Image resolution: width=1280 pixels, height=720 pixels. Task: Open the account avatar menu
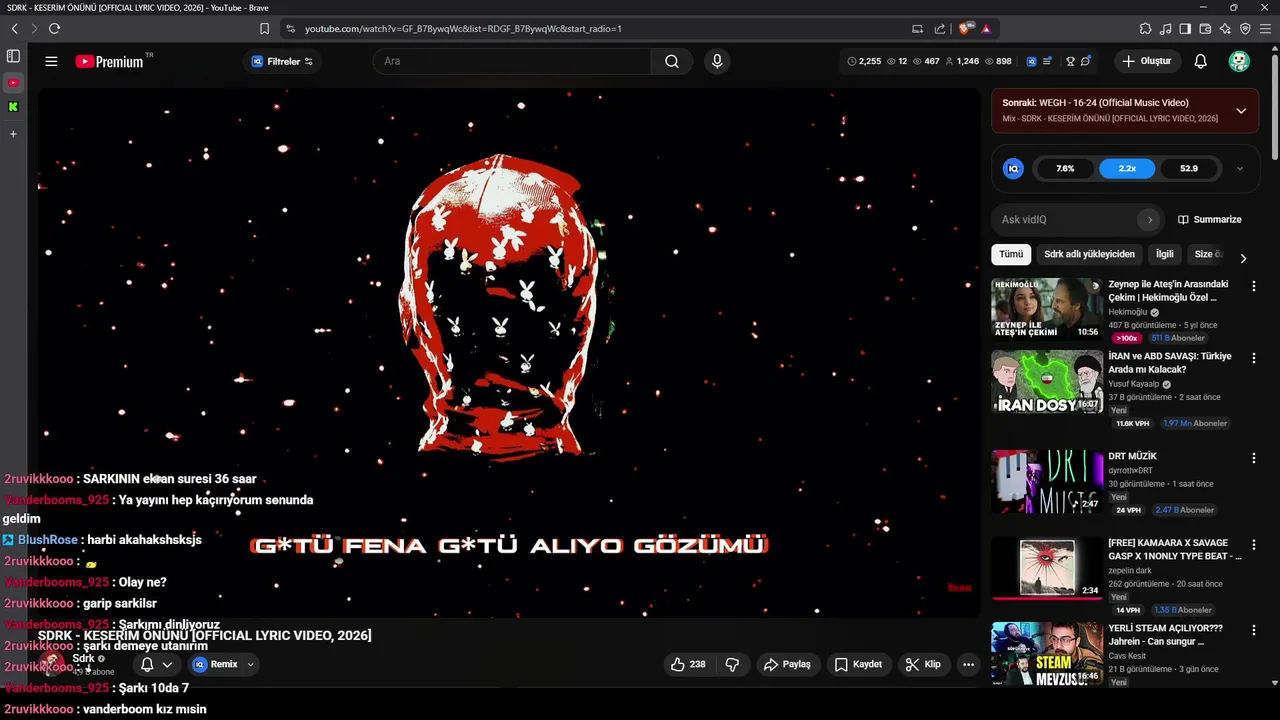click(x=1239, y=61)
